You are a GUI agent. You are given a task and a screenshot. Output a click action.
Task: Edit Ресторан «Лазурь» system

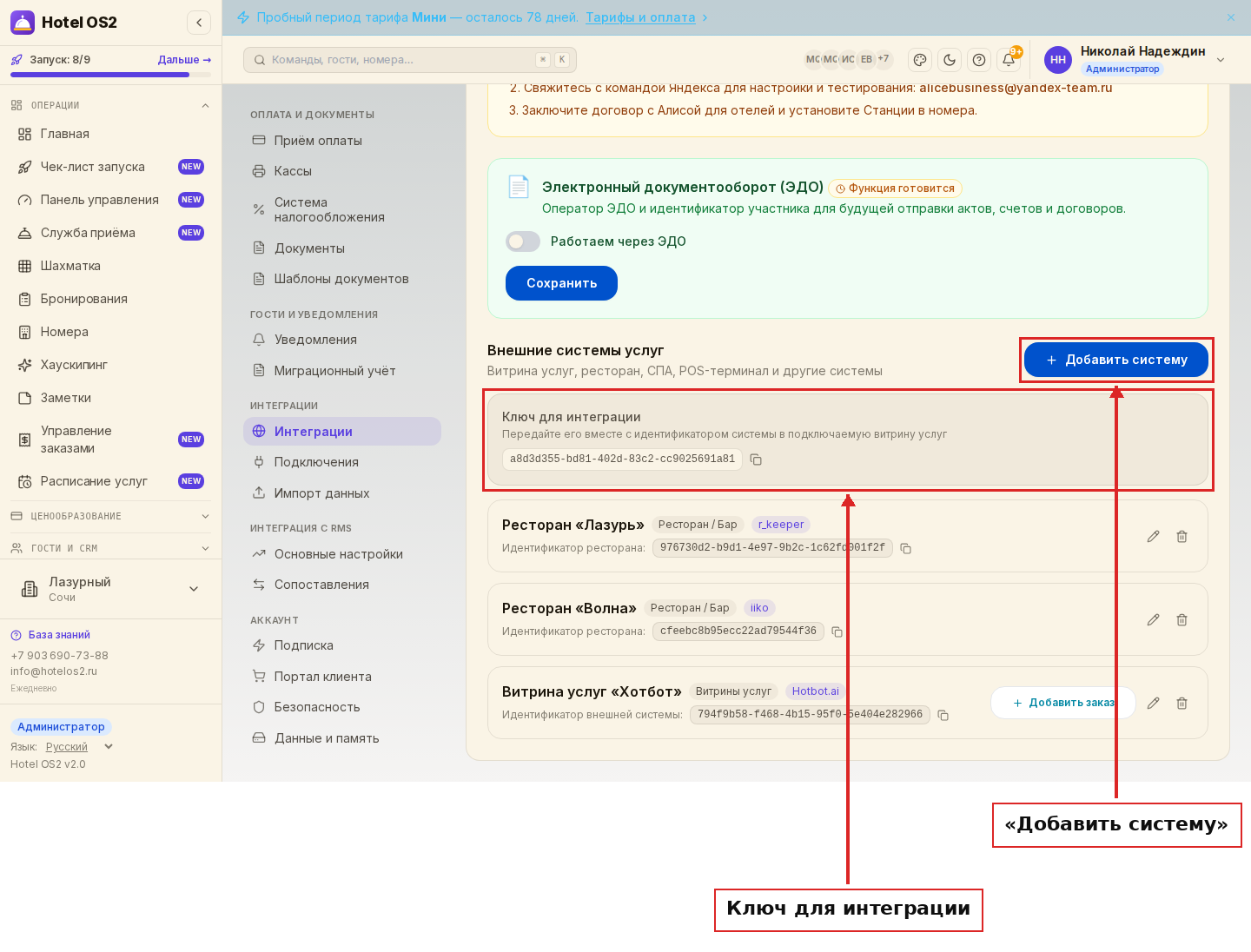1153,537
